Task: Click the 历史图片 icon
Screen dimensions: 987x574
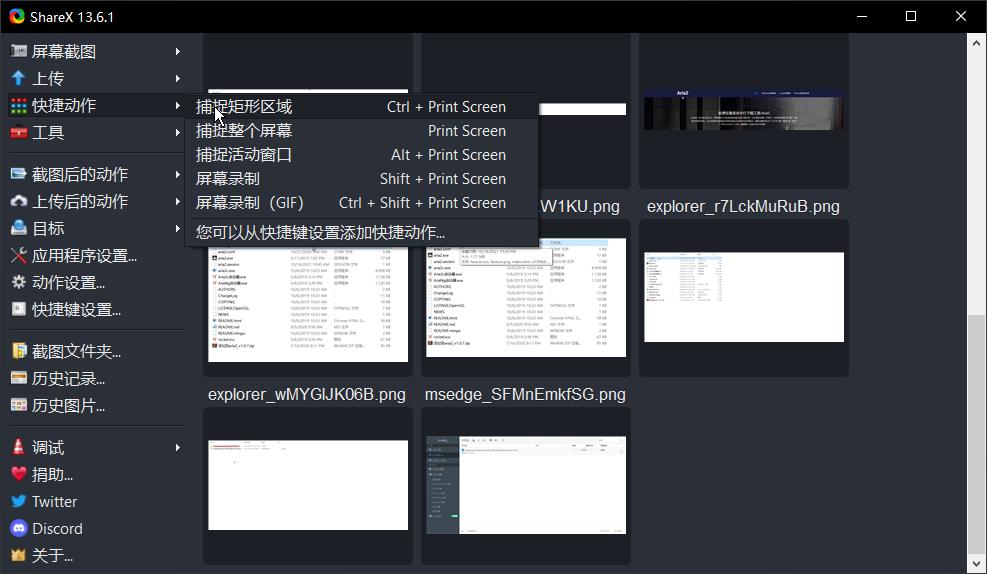Action: click(x=19, y=405)
